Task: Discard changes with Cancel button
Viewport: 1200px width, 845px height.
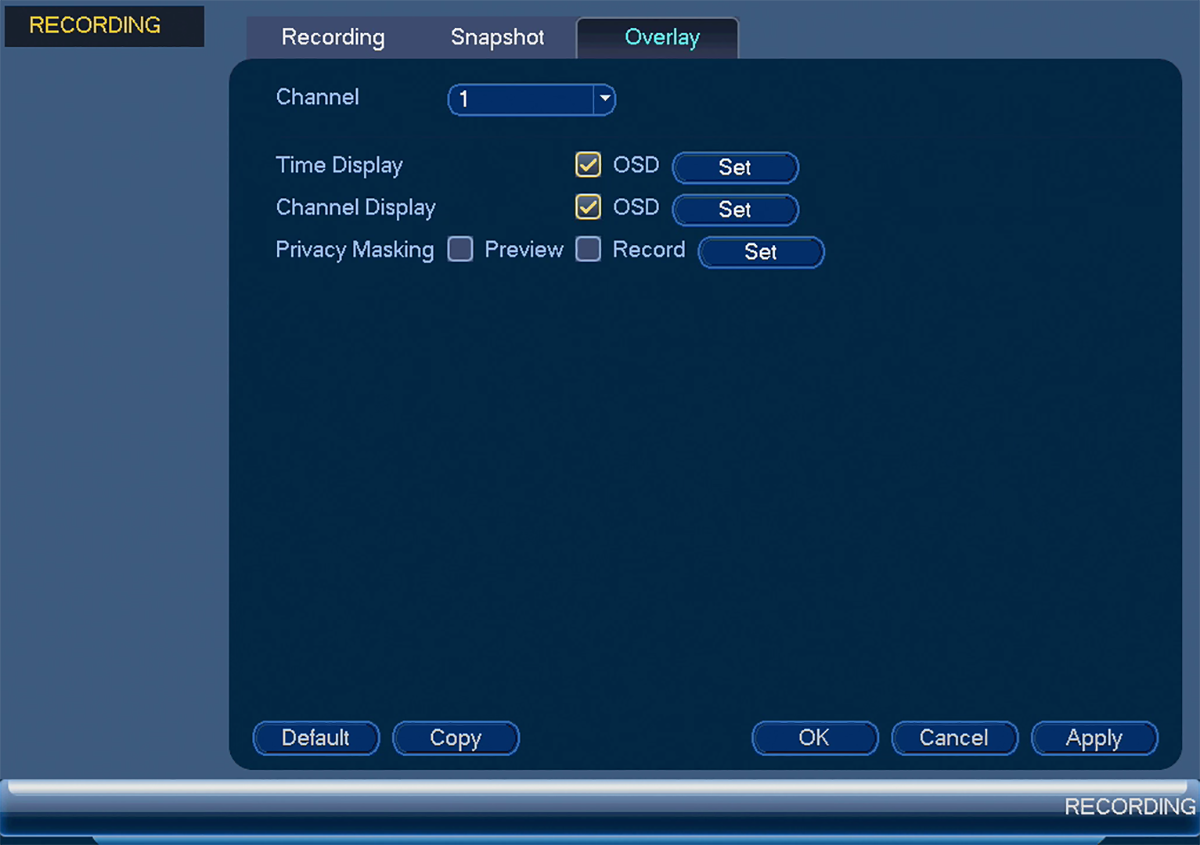Action: coord(954,738)
